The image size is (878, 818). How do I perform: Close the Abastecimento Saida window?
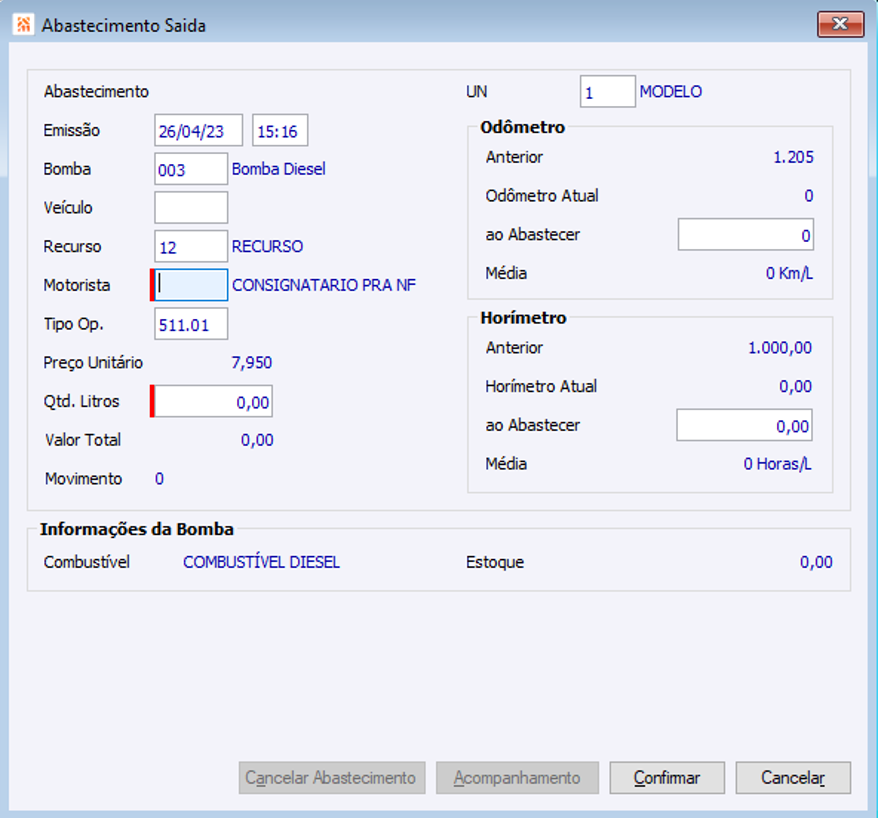[840, 24]
